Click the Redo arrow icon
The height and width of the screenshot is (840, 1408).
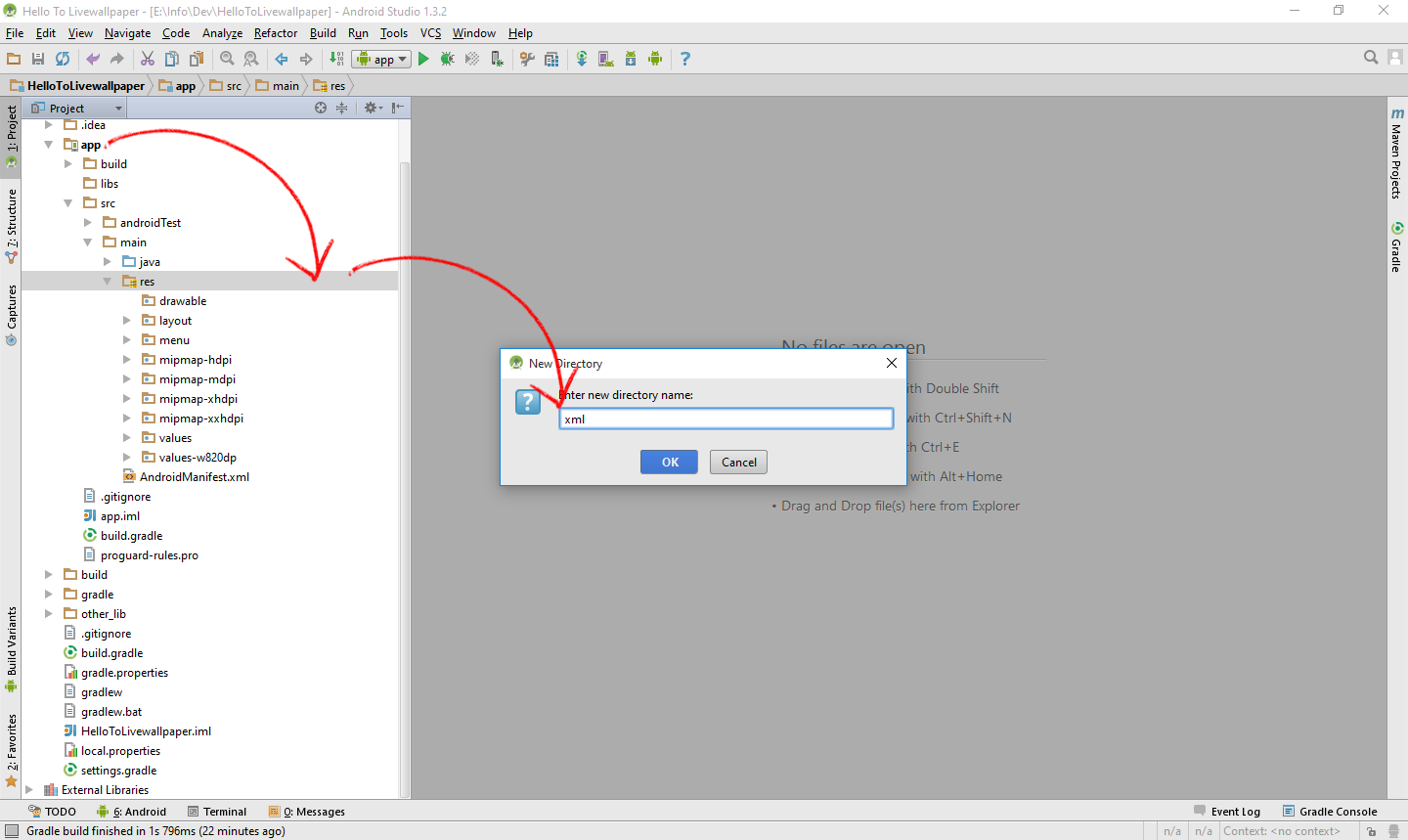117,59
